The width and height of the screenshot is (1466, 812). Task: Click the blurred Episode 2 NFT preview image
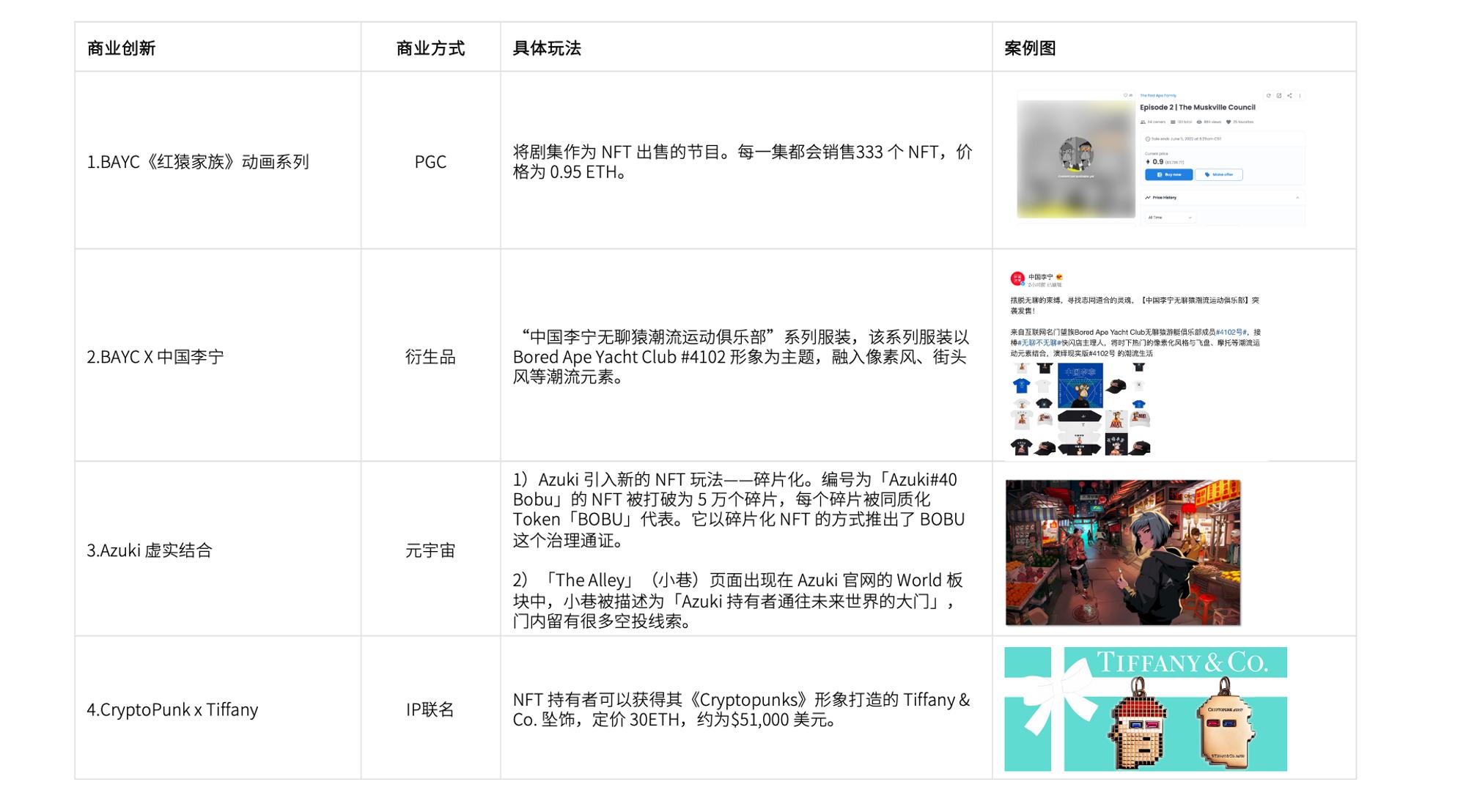click(x=1076, y=159)
